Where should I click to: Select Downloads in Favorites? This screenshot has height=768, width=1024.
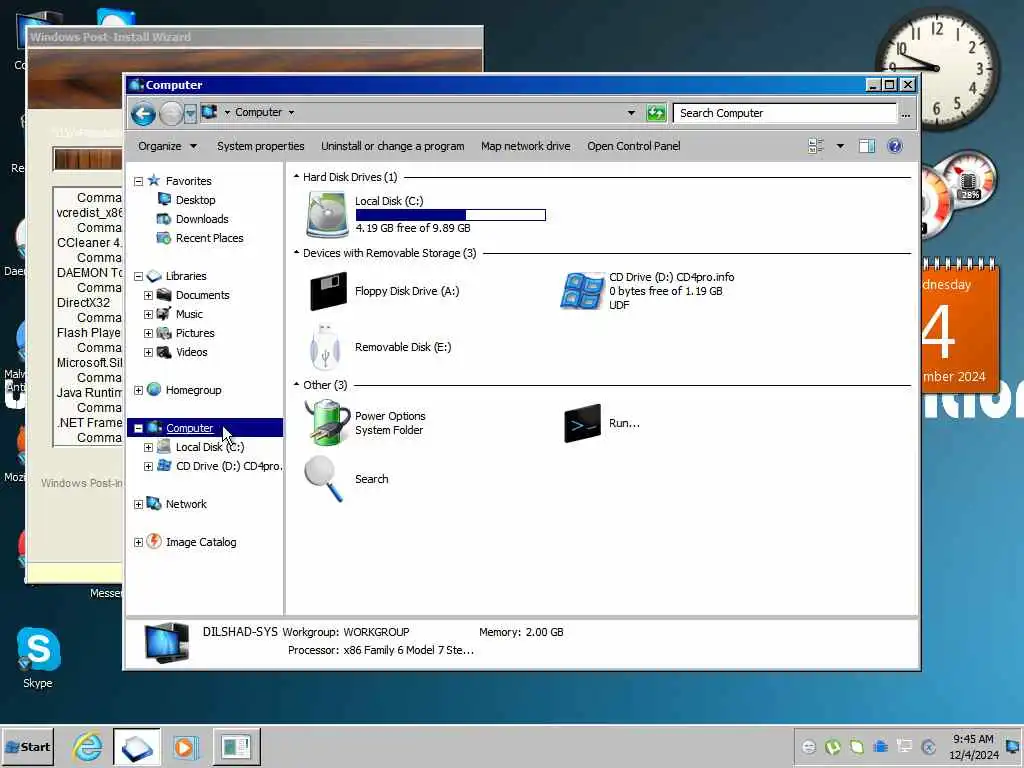[202, 219]
